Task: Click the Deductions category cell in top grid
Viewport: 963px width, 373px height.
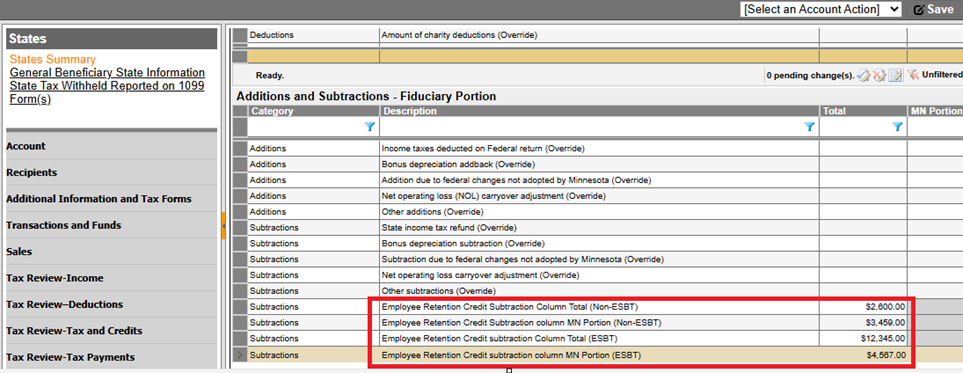Action: (313, 36)
